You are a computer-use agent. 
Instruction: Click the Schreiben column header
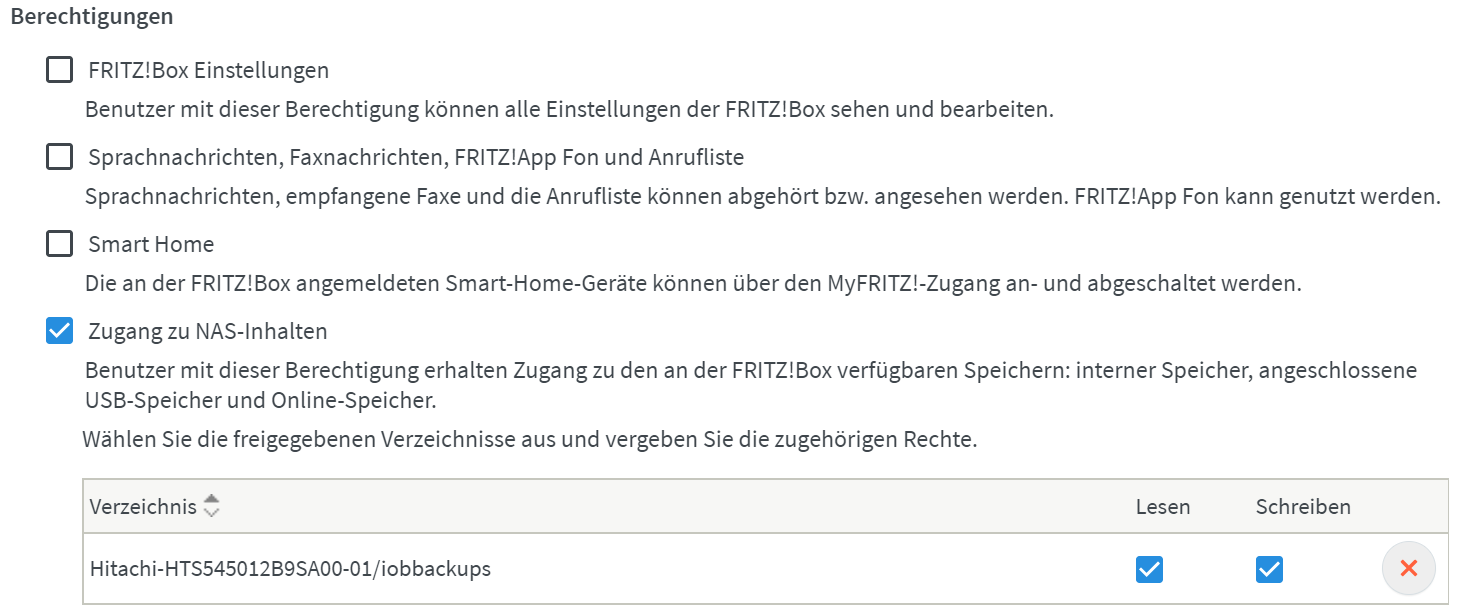tap(1302, 506)
